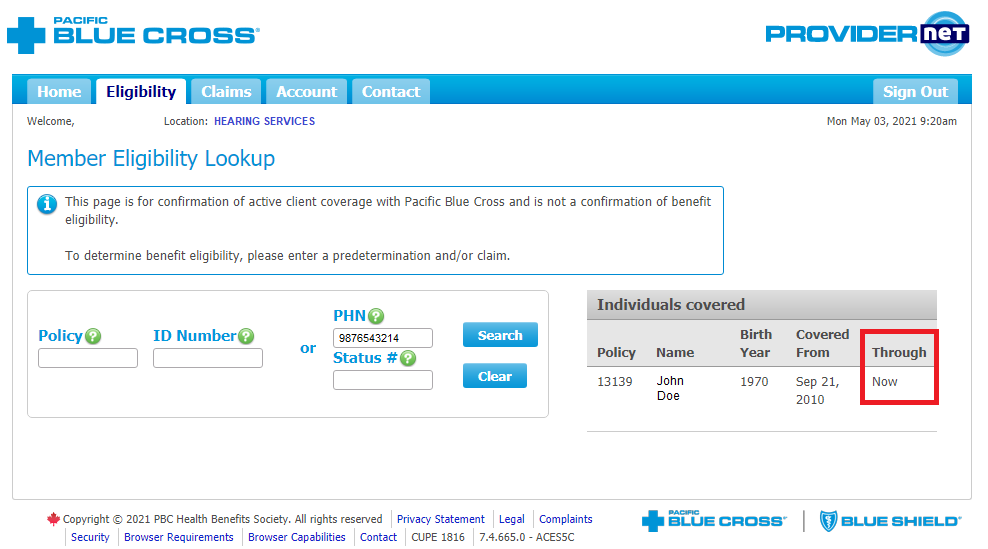Click the name John Doe in results
The height and width of the screenshot is (549, 988).
670,388
